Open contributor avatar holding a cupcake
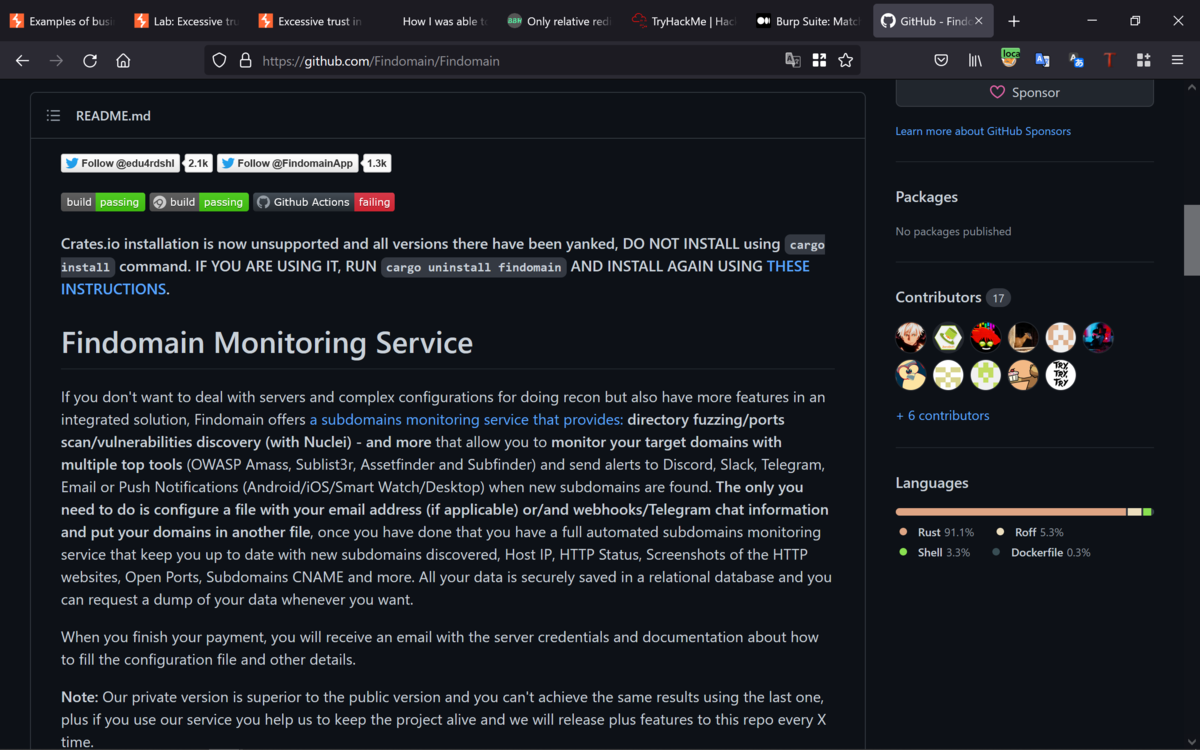1200x750 pixels. pos(1023,375)
